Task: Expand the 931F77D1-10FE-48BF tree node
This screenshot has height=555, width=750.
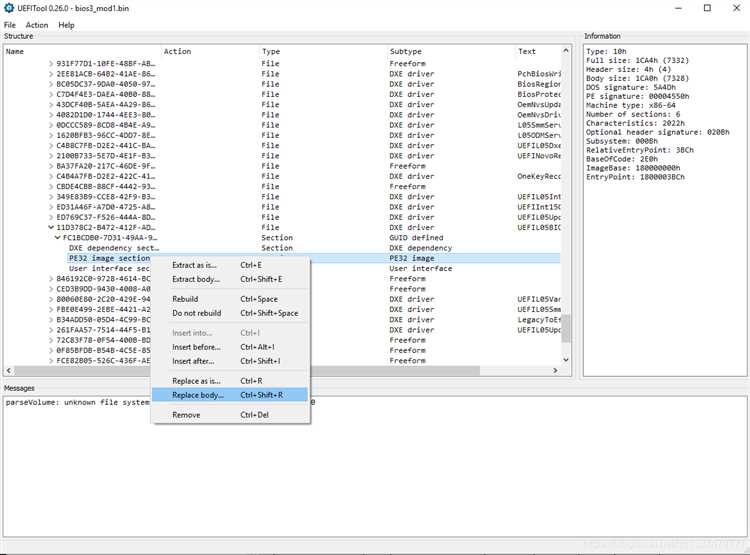Action: pos(51,64)
